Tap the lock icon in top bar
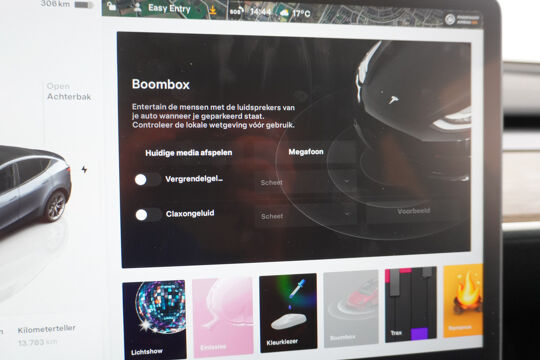This screenshot has width=540, height=360. pyautogui.click(x=111, y=6)
